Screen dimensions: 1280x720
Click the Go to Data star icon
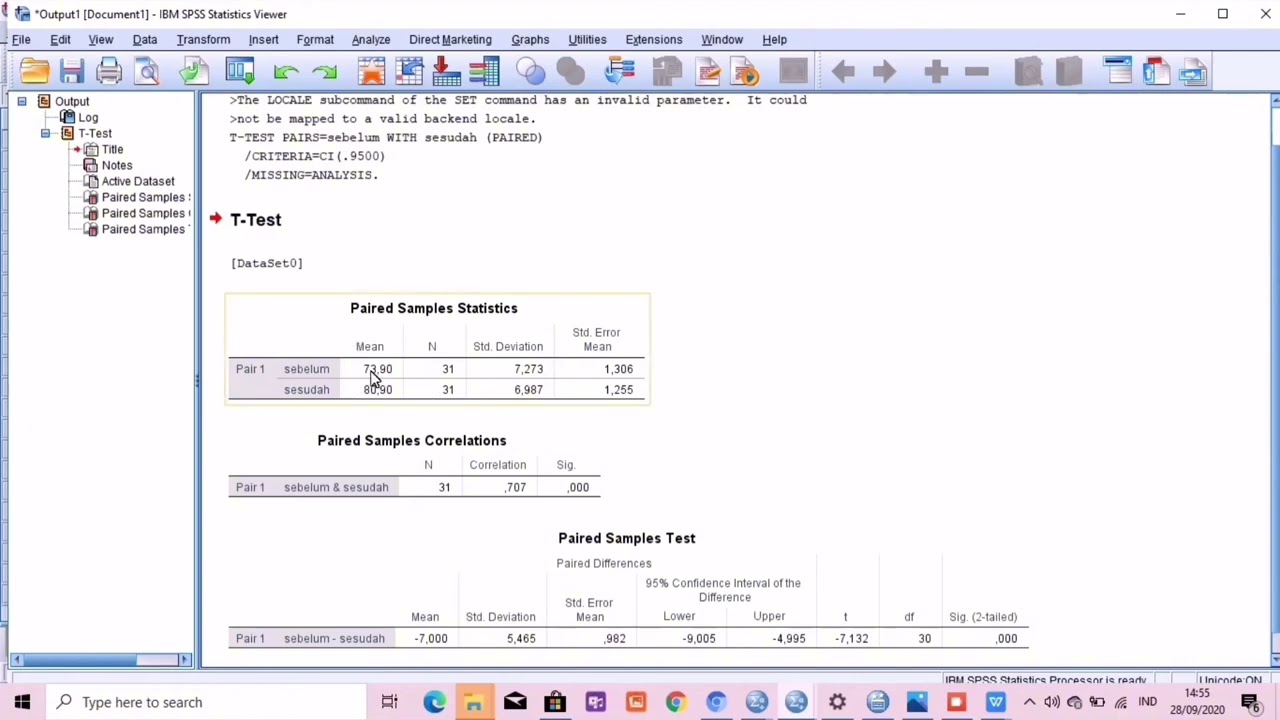371,71
